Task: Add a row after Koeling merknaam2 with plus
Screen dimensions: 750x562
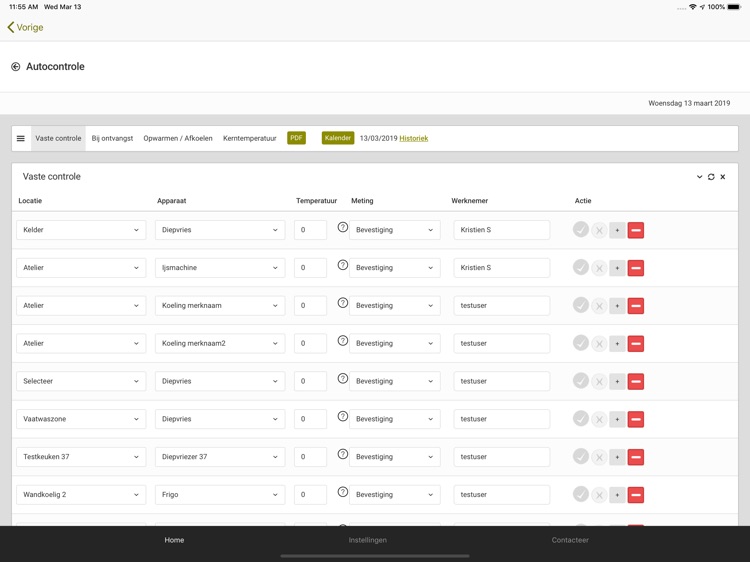Action: [x=617, y=343]
